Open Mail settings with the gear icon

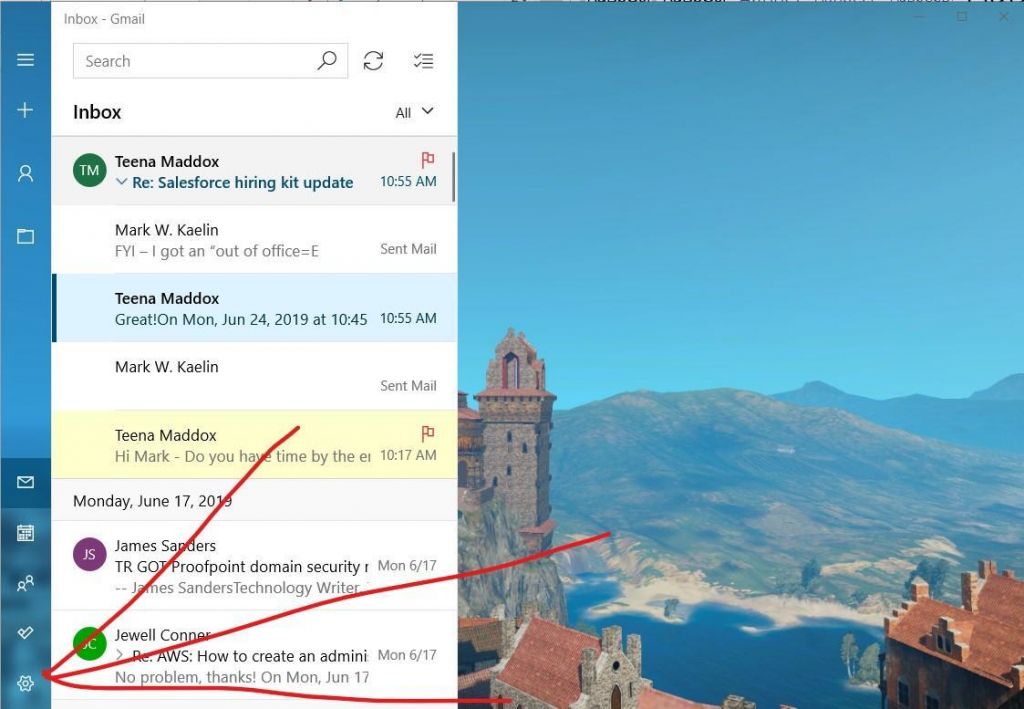click(25, 684)
